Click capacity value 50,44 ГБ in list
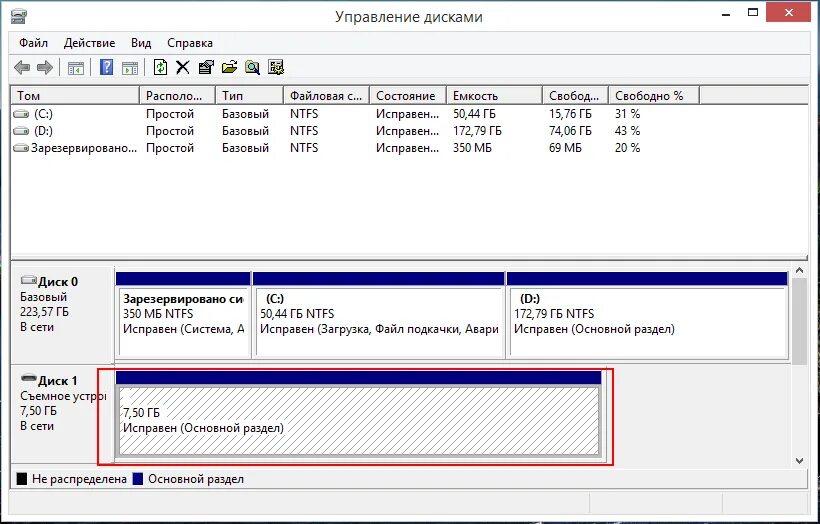820x524 pixels. 474,113
